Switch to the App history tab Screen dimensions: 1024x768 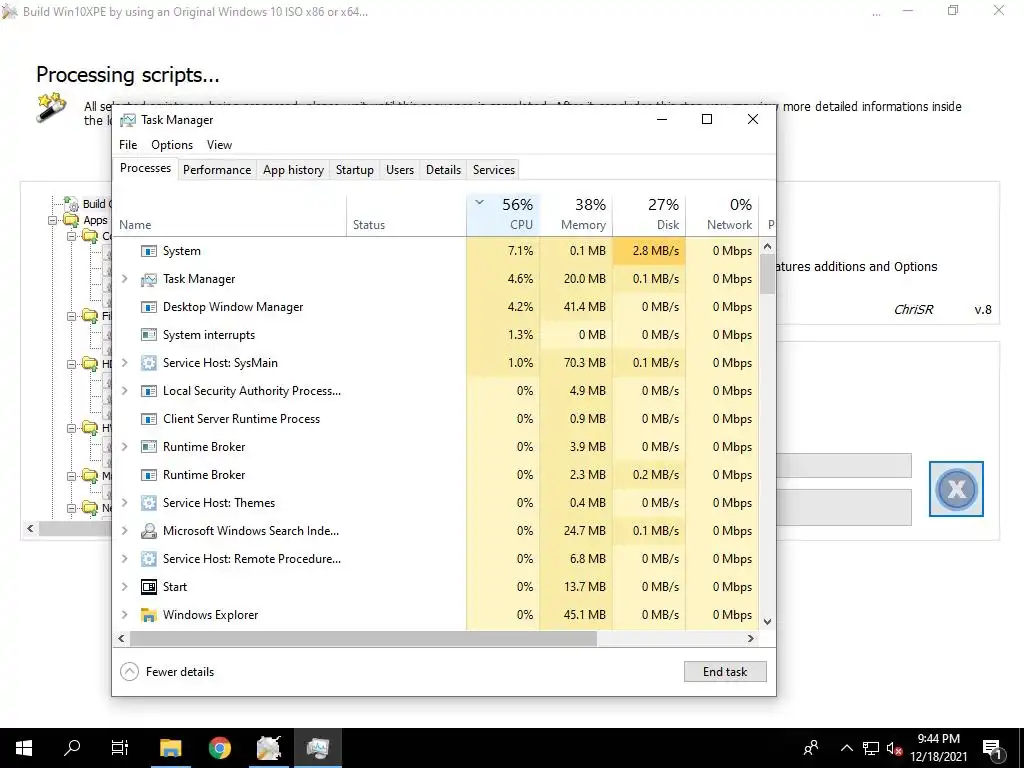click(x=293, y=170)
